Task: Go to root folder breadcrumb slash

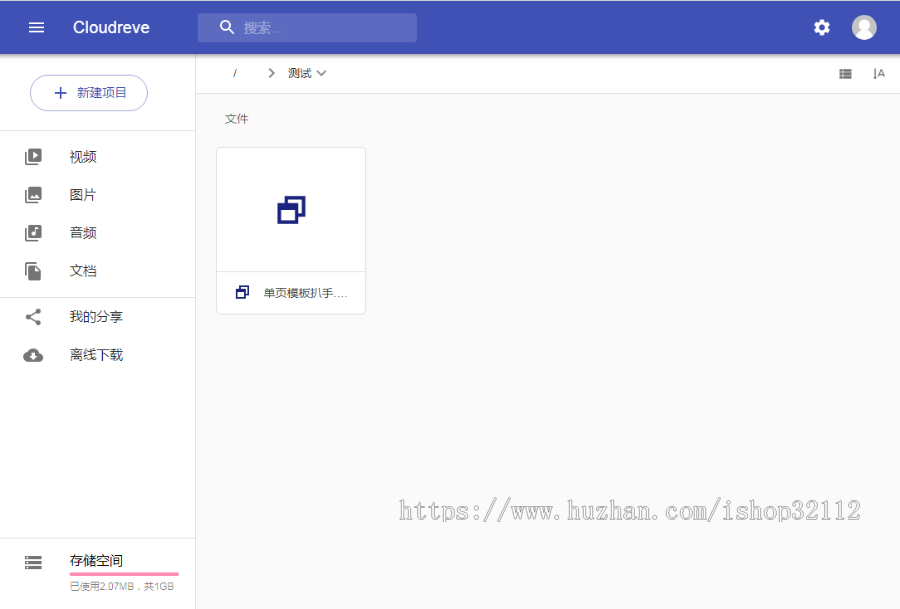Action: coord(235,73)
